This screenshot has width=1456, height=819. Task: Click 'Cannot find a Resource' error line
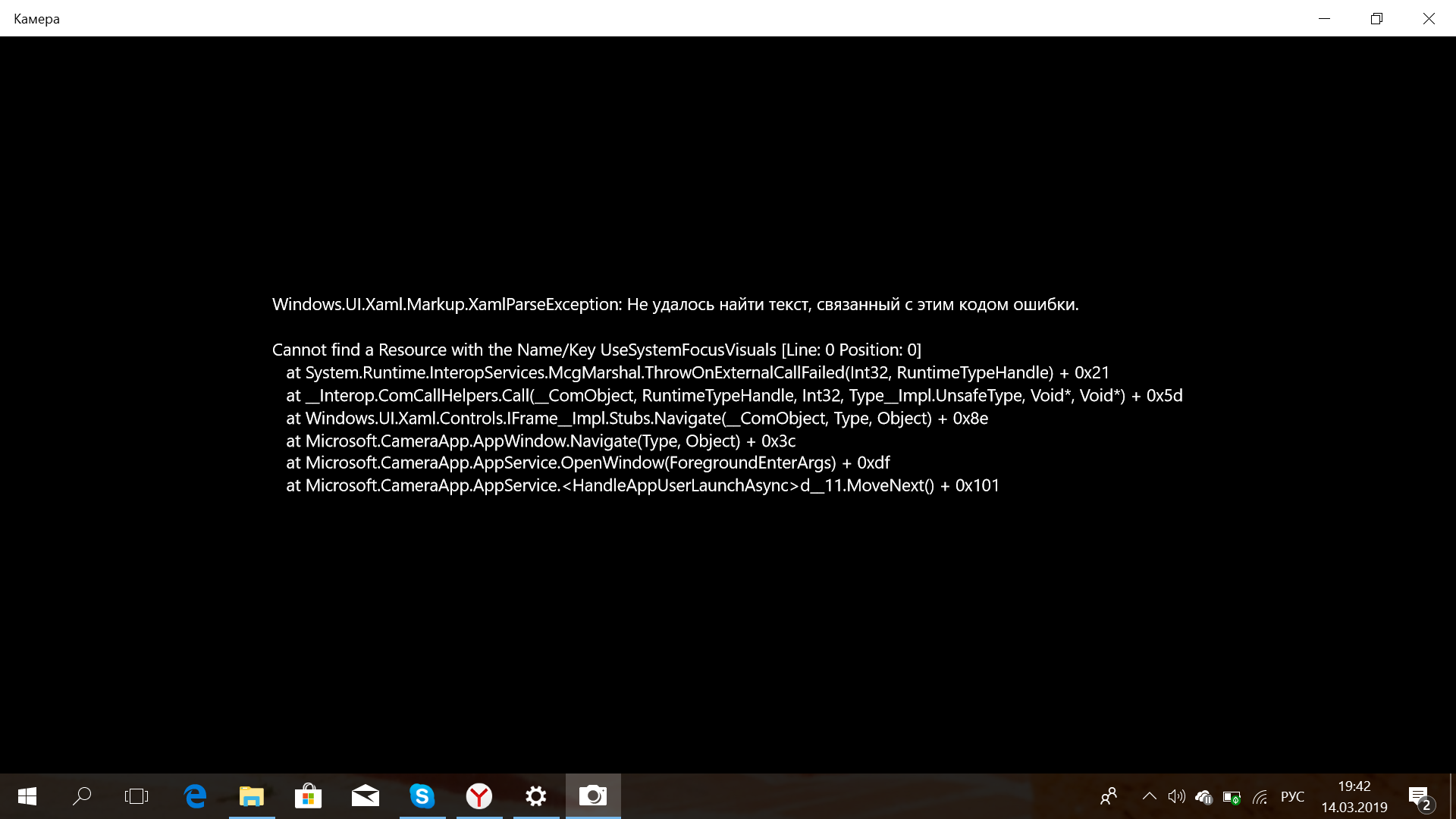pos(597,350)
